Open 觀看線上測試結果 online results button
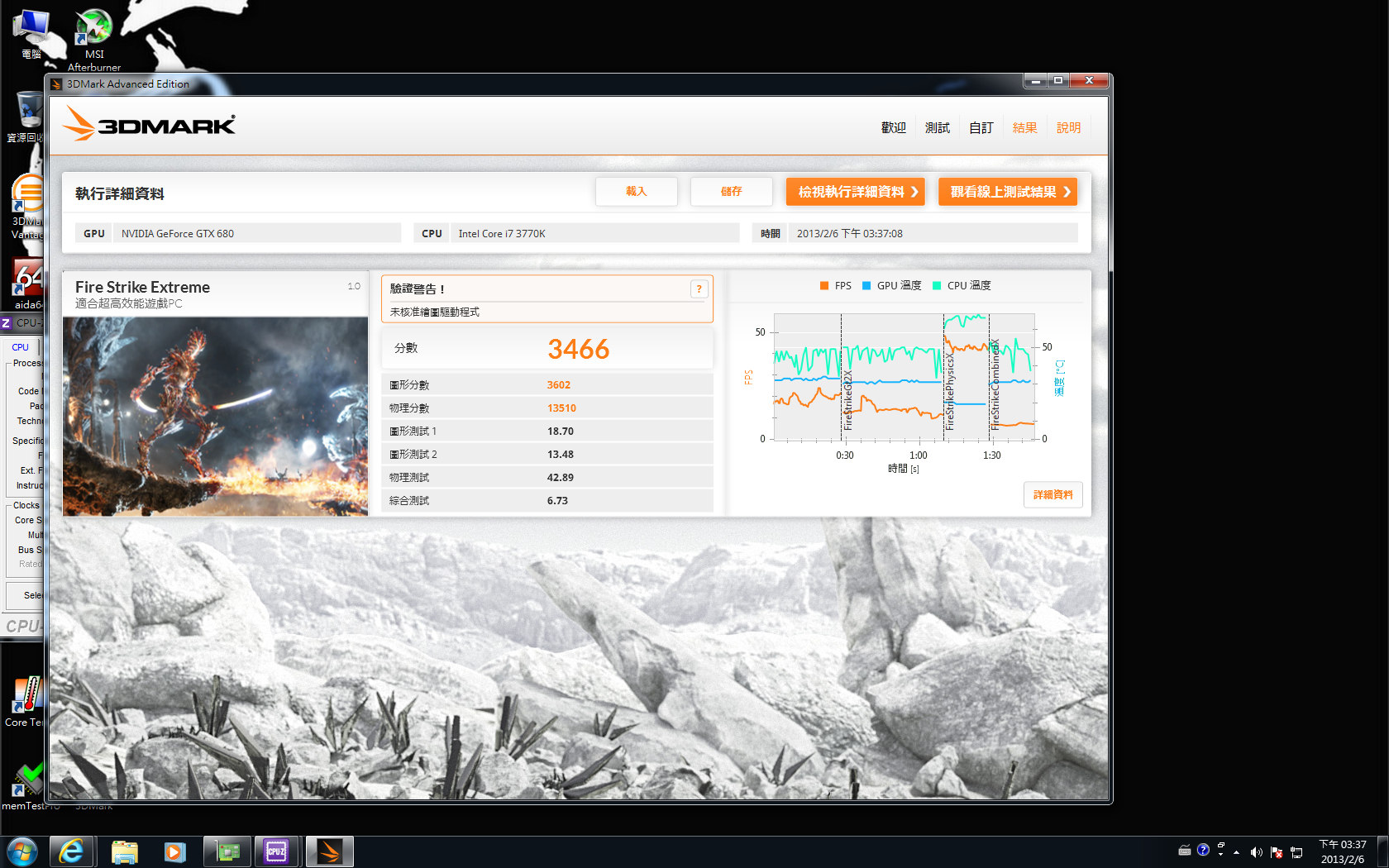This screenshot has height=868, width=1389. [x=1008, y=192]
